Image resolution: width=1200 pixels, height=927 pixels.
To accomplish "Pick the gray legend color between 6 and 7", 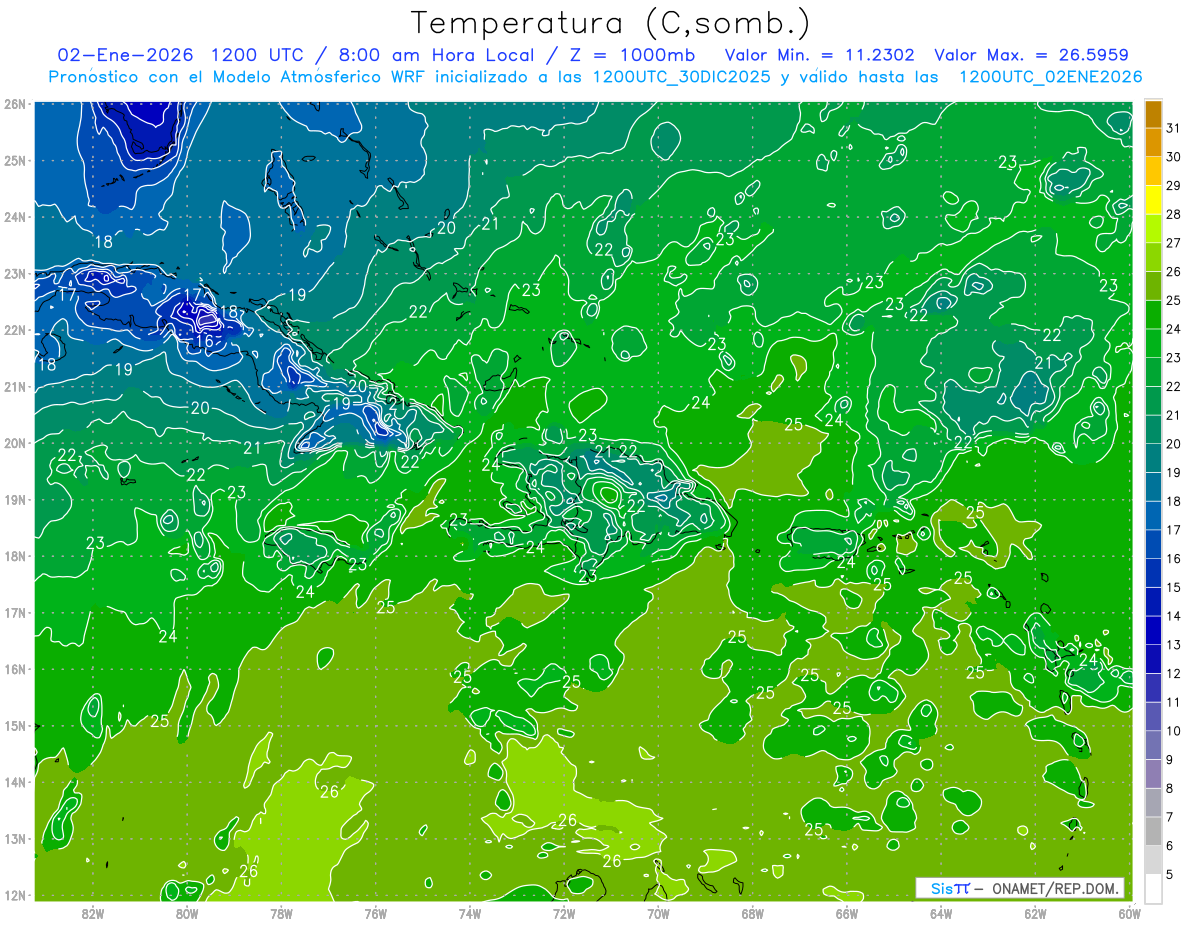I will 1153,831.
